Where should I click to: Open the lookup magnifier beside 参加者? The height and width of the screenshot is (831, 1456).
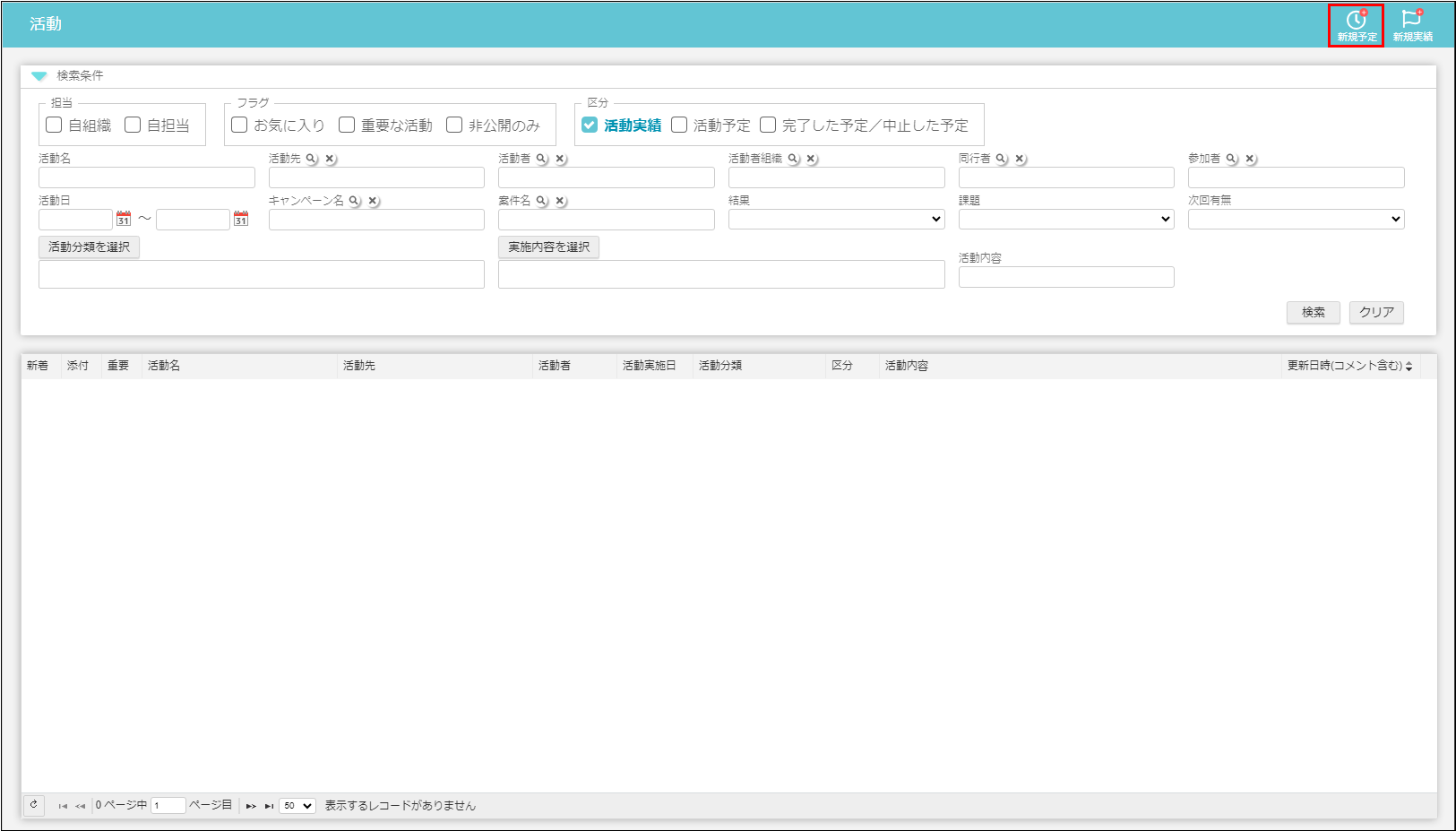(x=1231, y=159)
